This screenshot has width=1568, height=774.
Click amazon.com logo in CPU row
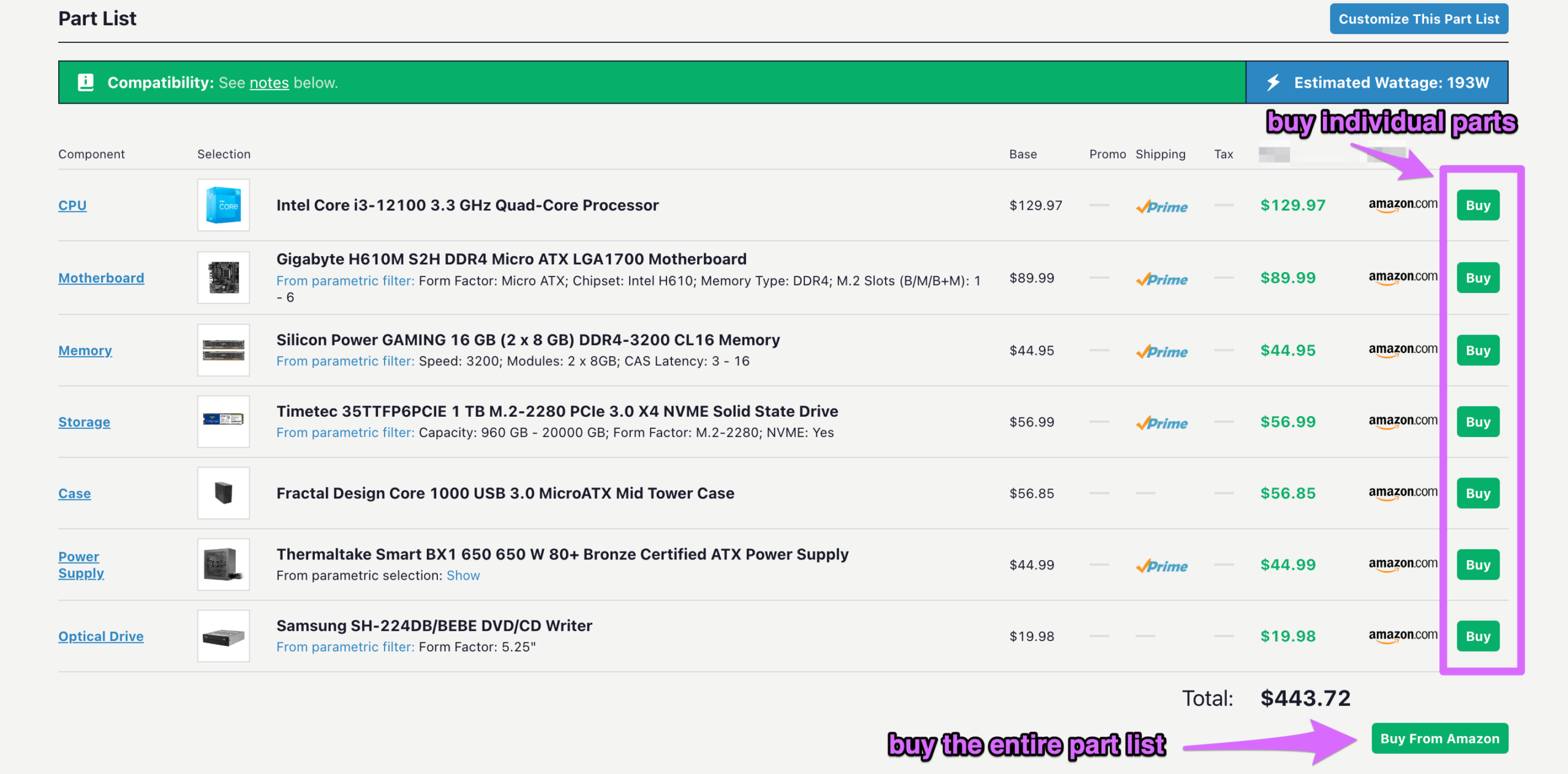click(x=1403, y=205)
